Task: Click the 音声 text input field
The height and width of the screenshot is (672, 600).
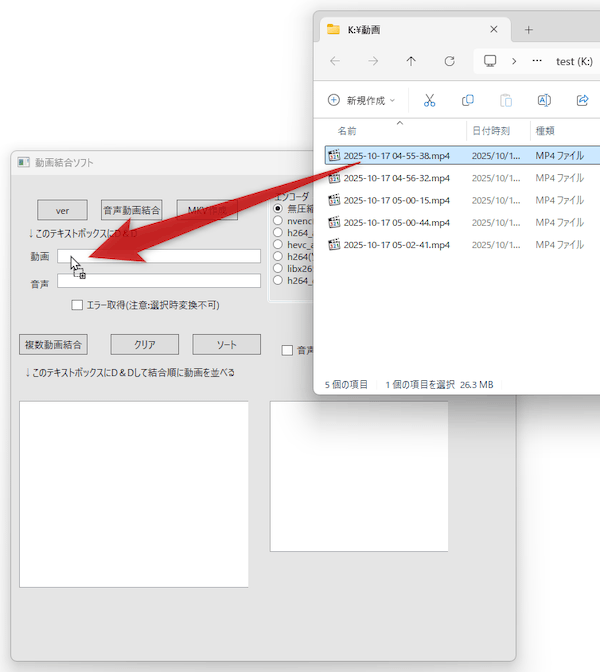Action: coord(158,281)
